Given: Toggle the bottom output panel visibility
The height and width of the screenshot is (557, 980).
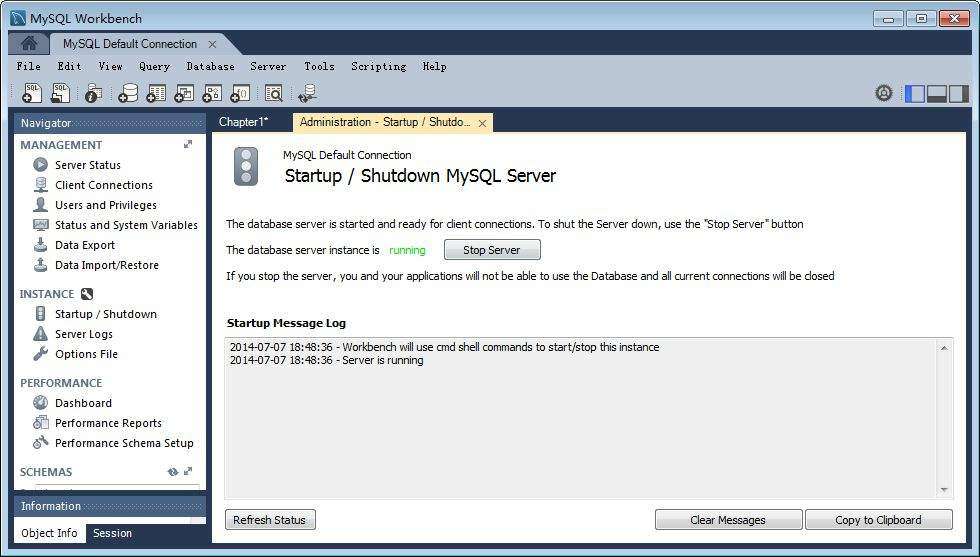Looking at the screenshot, I should [x=936, y=94].
